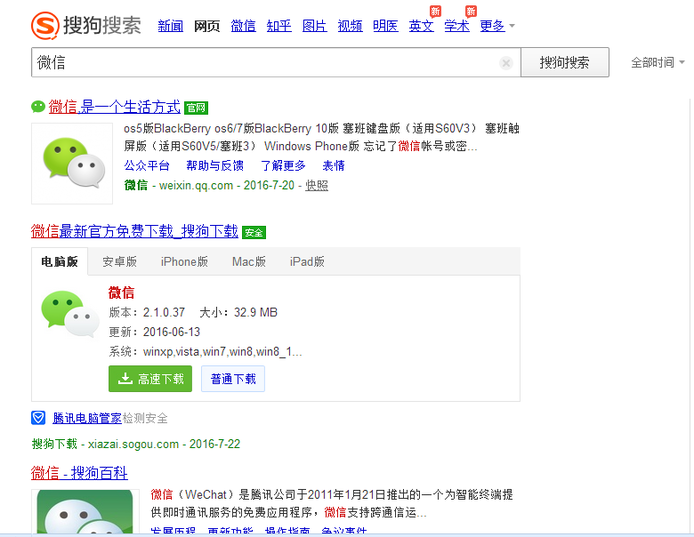Click green WeChat bubble icon beside first result title
The image size is (694, 537).
pyautogui.click(x=38, y=107)
